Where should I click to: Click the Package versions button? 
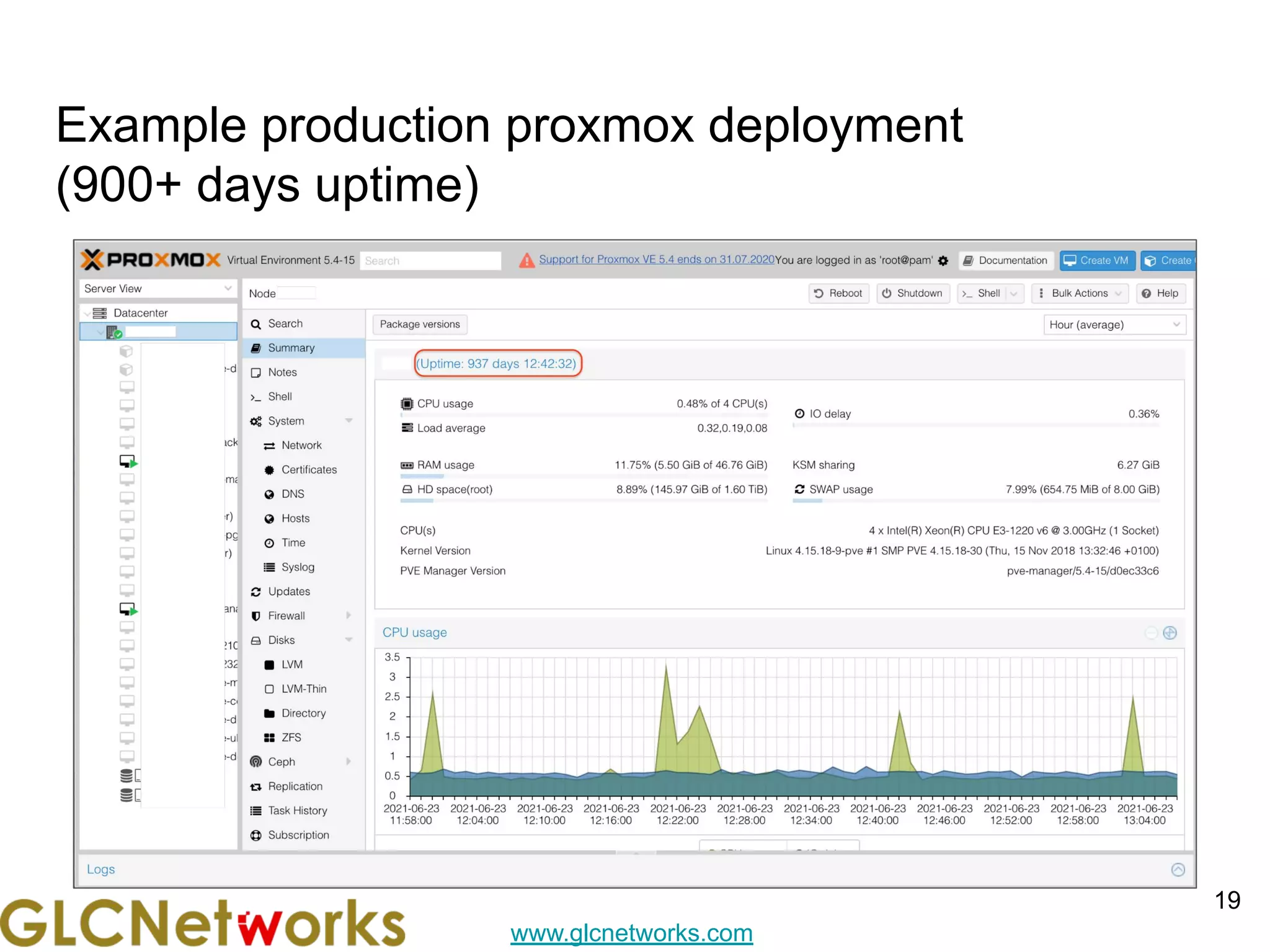coord(420,324)
